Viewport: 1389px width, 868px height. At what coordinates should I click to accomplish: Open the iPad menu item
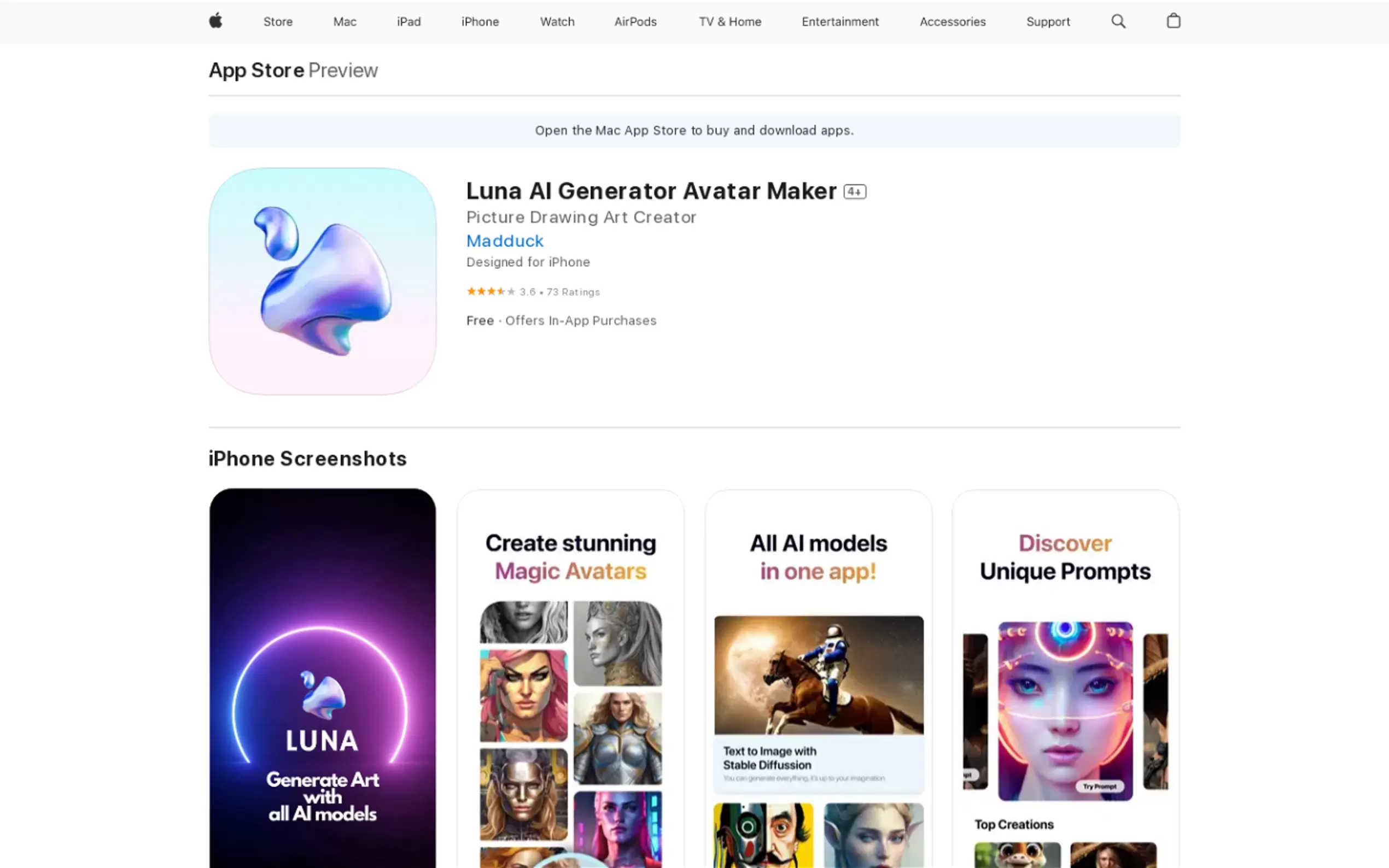[x=409, y=22]
